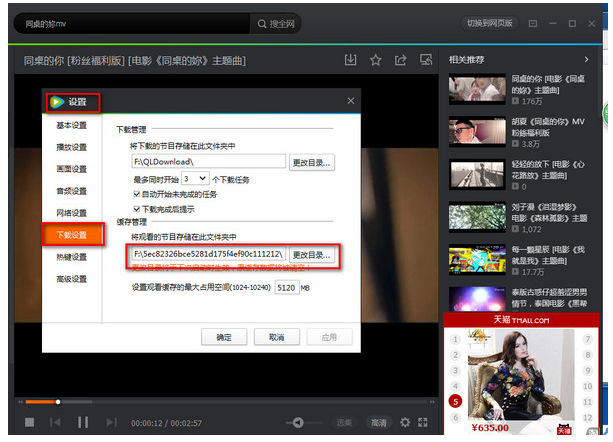Skip to the next video
Viewport: 613px width, 442px height.
(111, 422)
